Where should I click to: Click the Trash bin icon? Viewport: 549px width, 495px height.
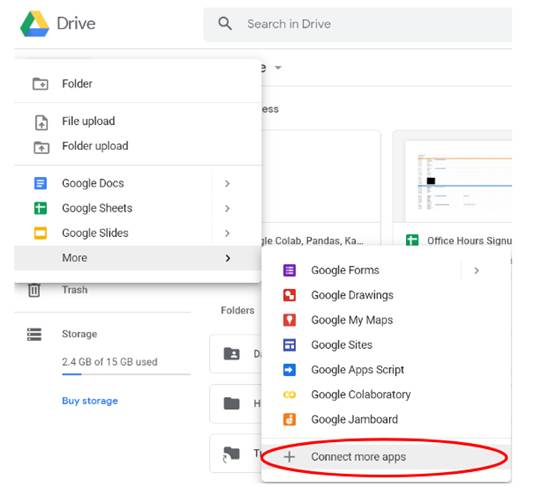34,290
